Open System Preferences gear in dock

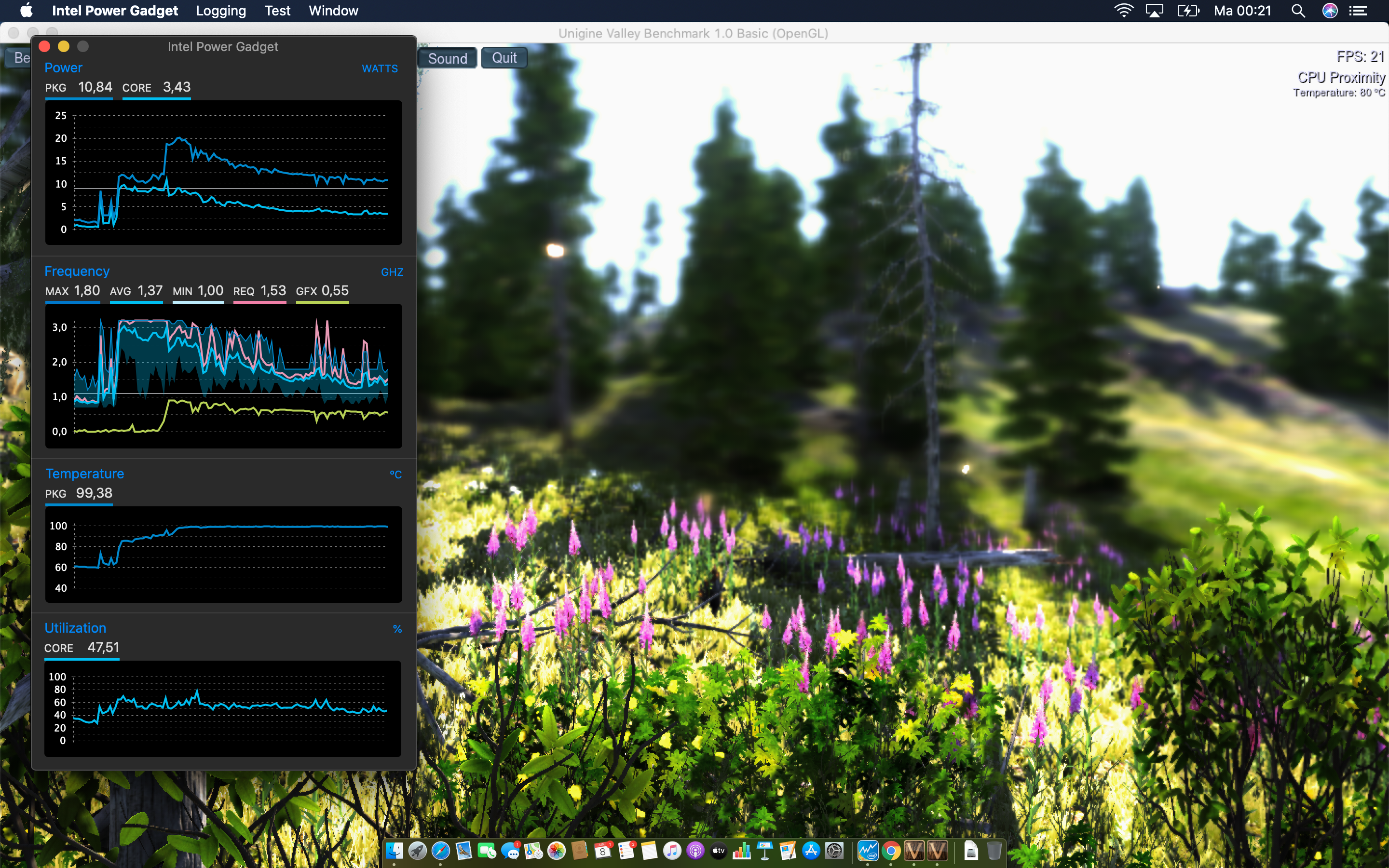834,850
